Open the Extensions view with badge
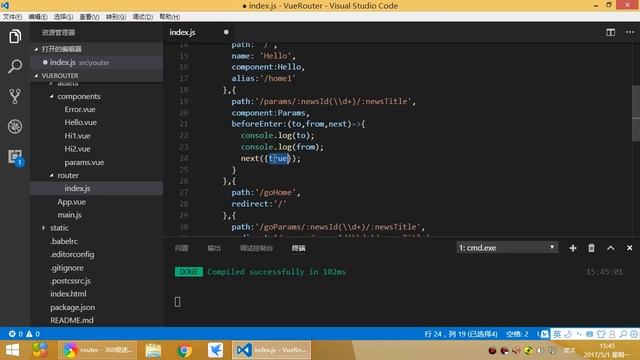 (x=16, y=157)
